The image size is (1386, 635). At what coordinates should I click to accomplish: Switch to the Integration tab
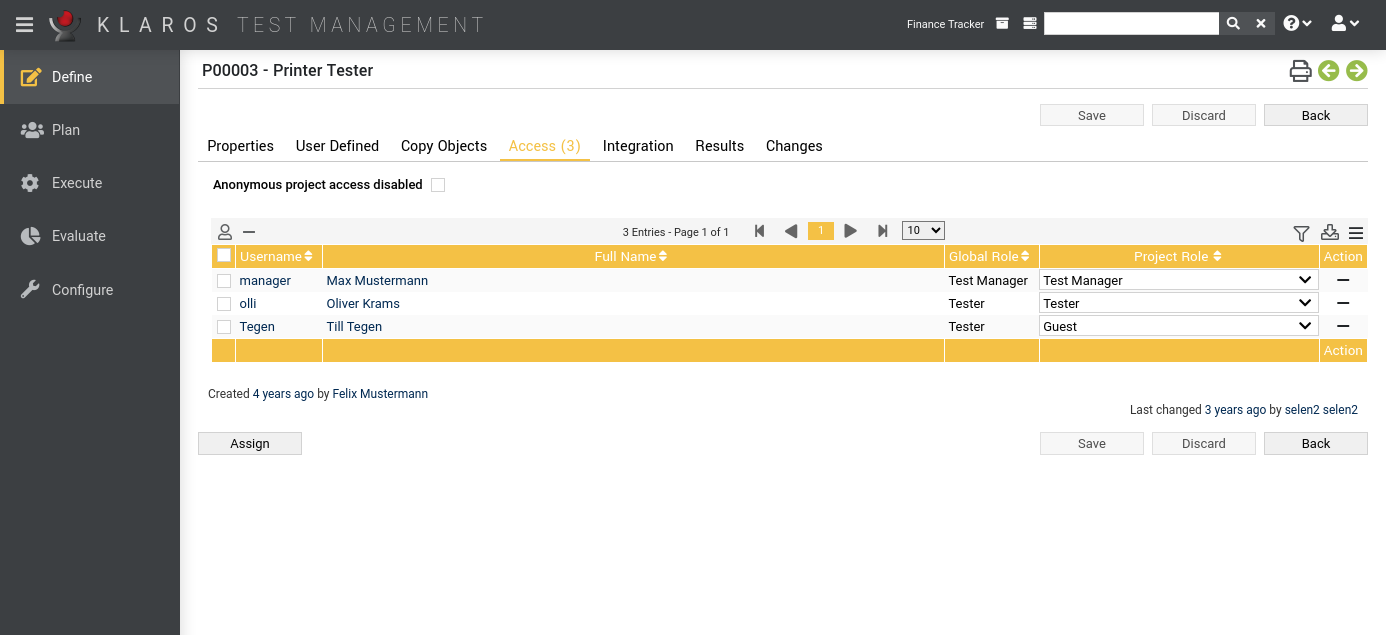[638, 146]
